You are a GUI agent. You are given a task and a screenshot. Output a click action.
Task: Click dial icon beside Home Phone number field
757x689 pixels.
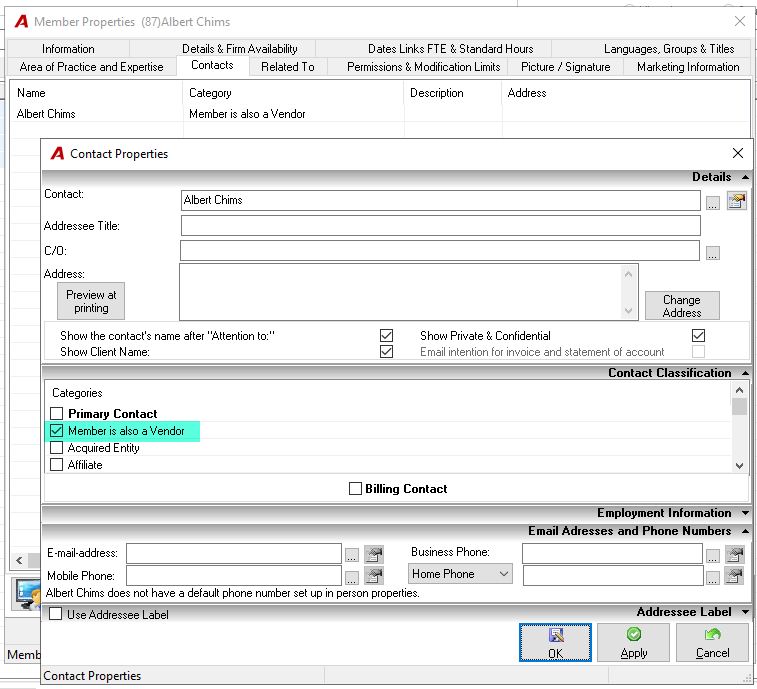[x=735, y=576]
